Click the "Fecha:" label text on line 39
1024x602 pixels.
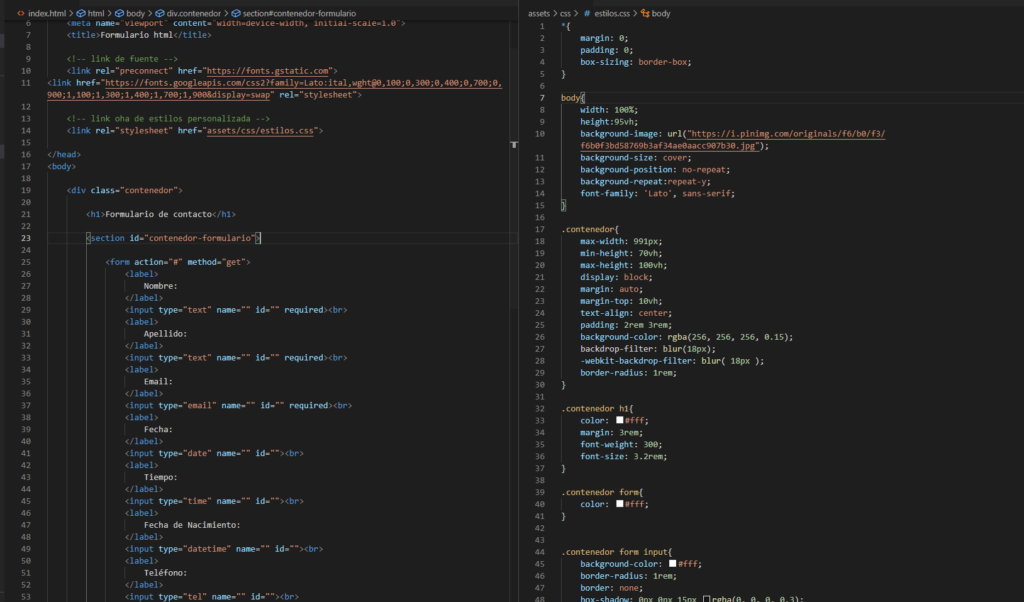(x=158, y=430)
